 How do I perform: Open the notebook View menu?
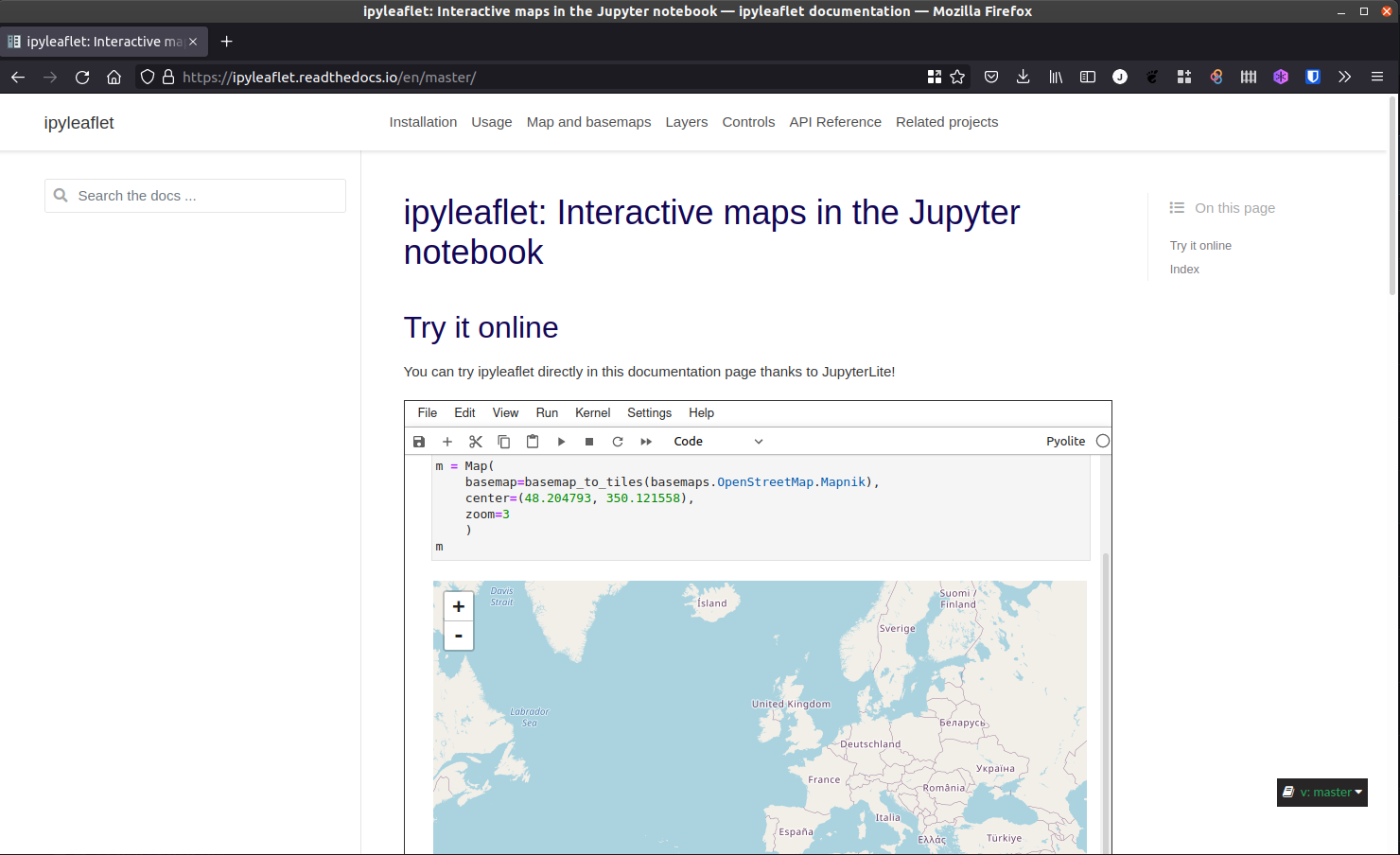(505, 413)
